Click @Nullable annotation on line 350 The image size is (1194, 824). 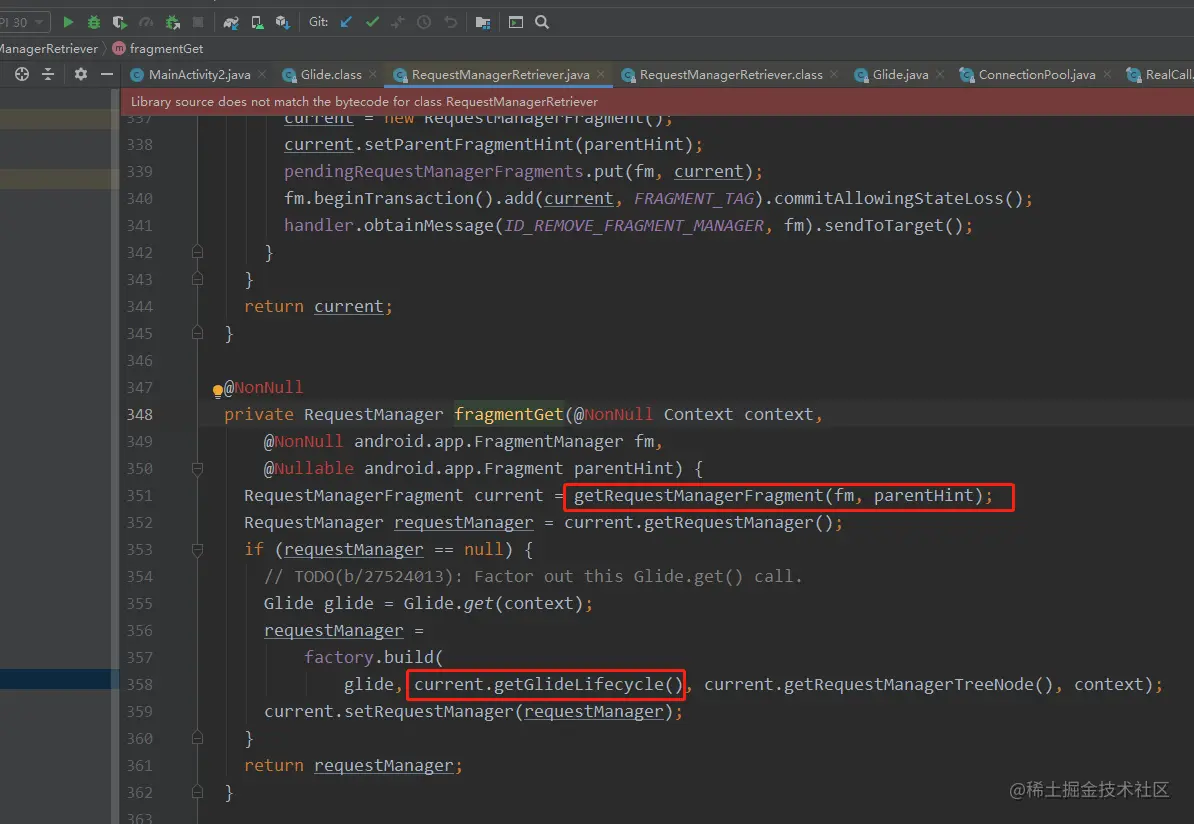click(308, 468)
